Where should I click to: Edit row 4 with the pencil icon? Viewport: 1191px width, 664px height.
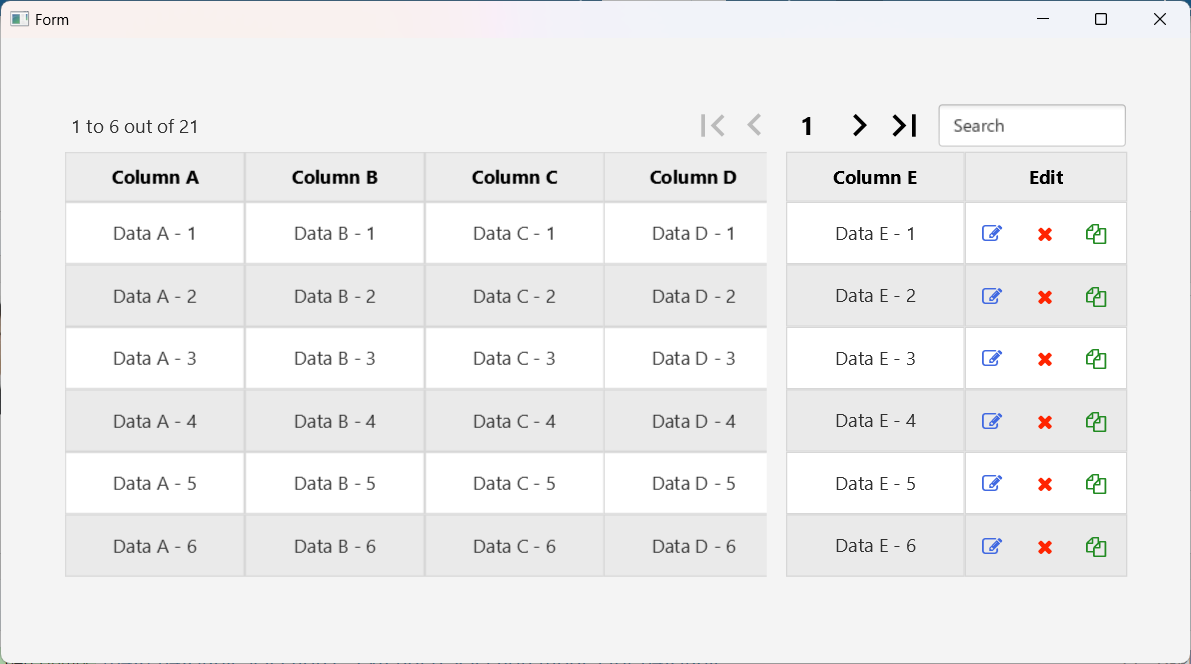[x=992, y=422]
